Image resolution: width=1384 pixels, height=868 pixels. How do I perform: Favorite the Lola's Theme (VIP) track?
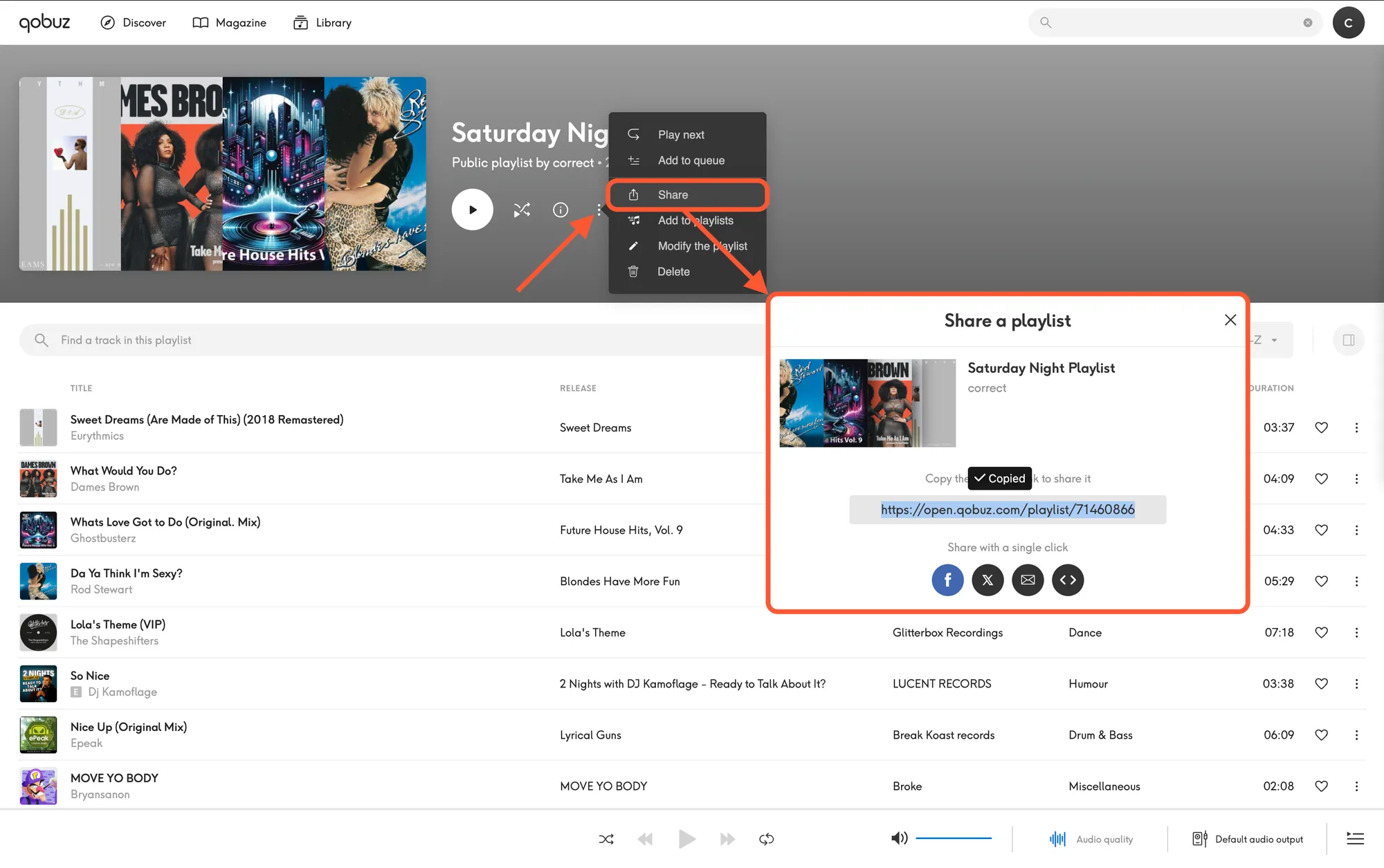tap(1321, 632)
